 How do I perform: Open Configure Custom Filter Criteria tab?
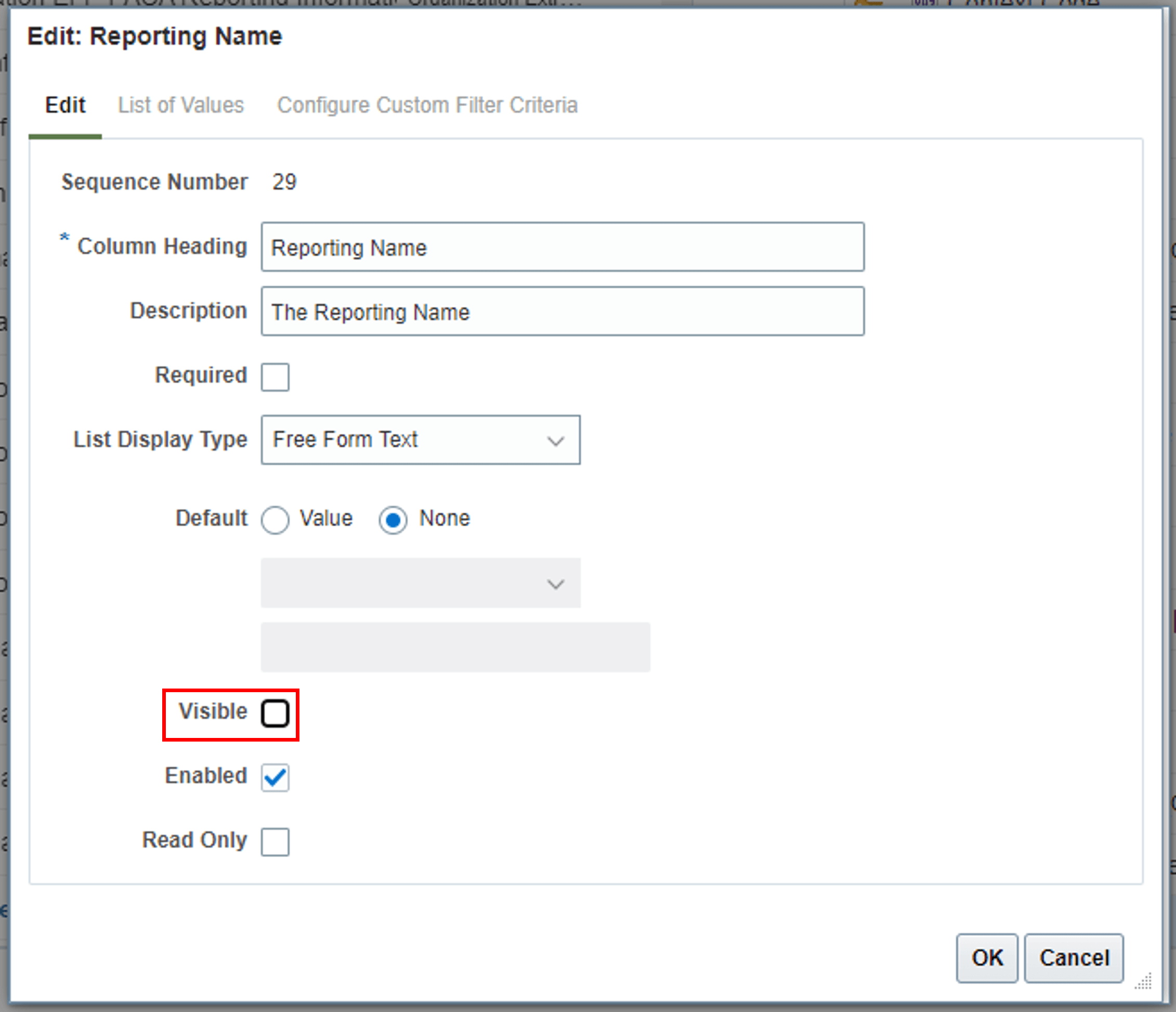click(427, 106)
